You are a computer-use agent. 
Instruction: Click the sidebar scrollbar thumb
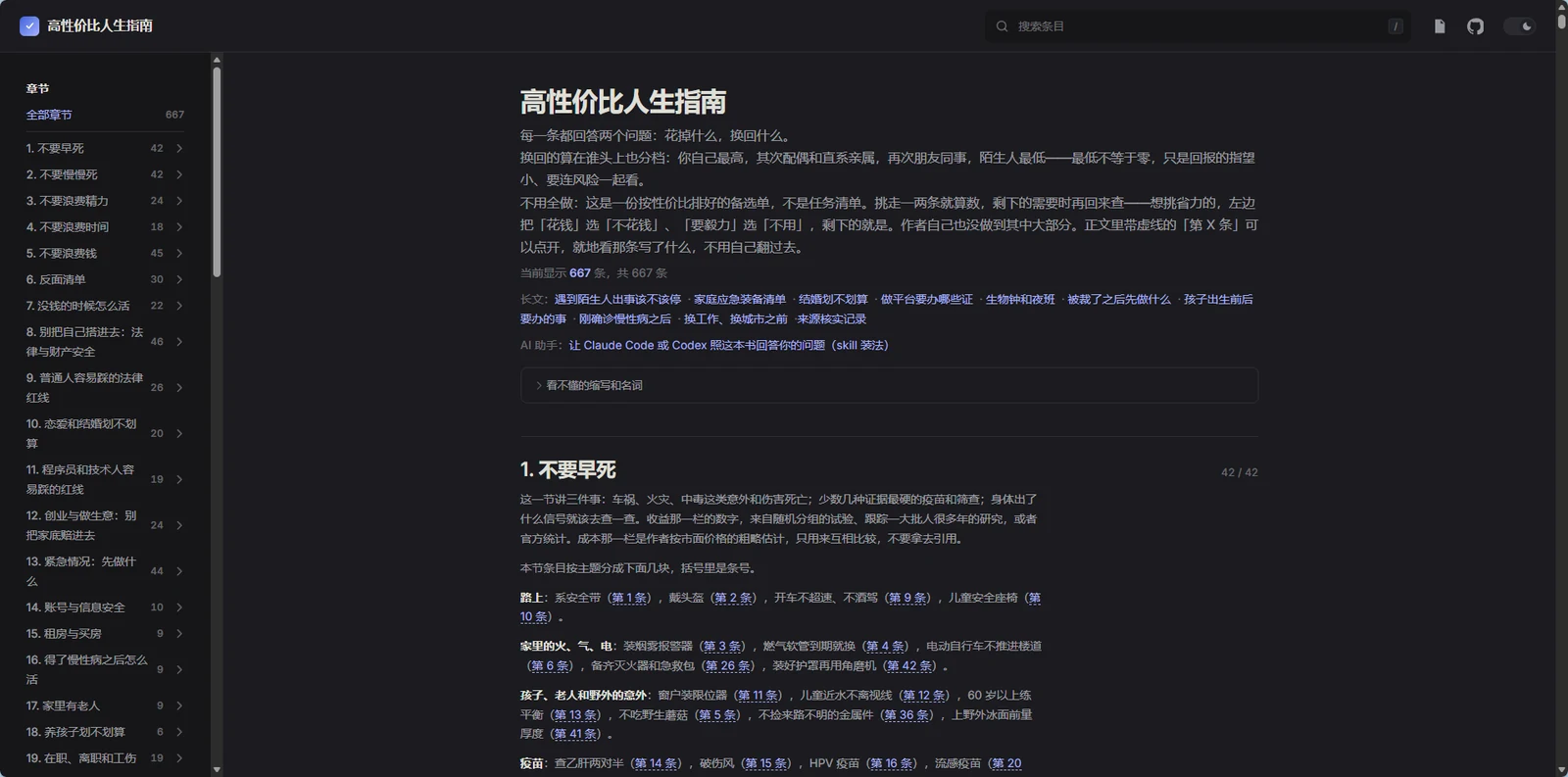[x=217, y=171]
